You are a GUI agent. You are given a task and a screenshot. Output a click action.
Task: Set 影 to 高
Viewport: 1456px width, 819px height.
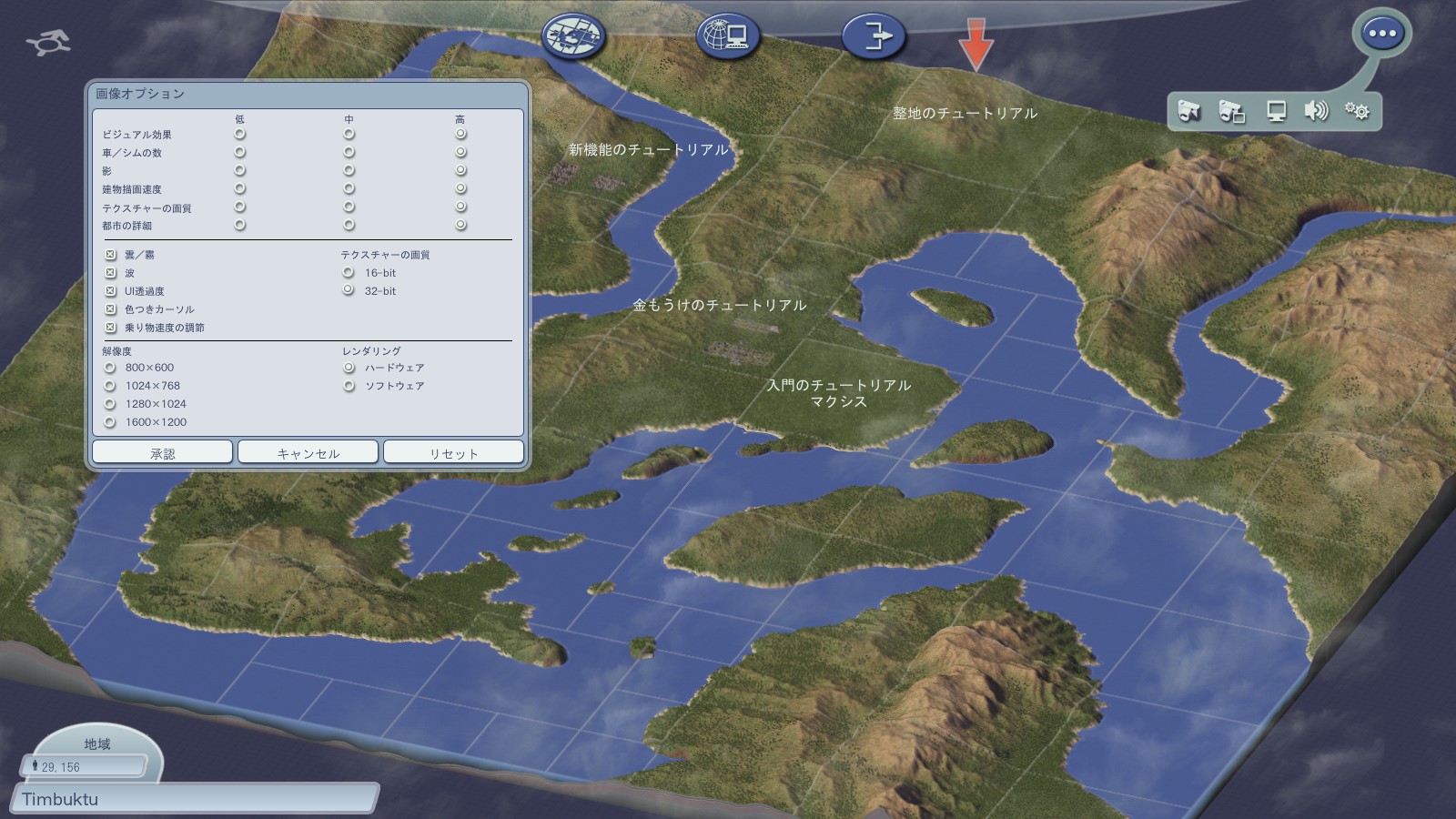pos(460,170)
